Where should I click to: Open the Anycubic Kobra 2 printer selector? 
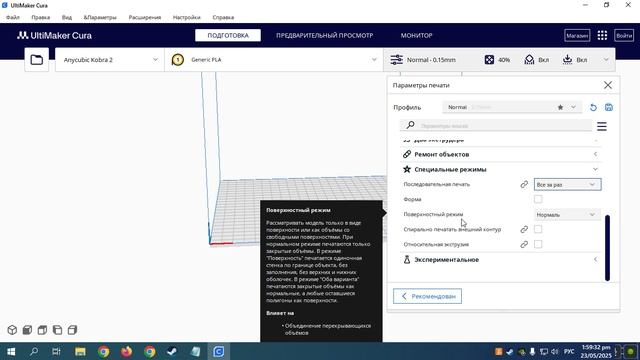[x=110, y=60]
